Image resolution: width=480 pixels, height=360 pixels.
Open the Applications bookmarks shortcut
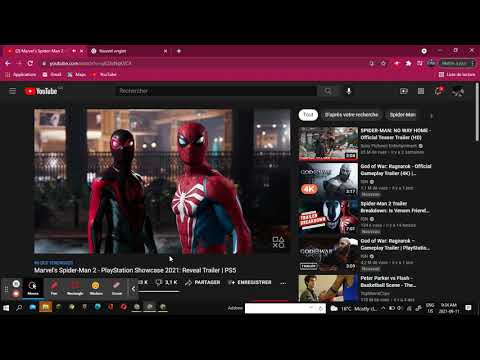(x=21, y=75)
